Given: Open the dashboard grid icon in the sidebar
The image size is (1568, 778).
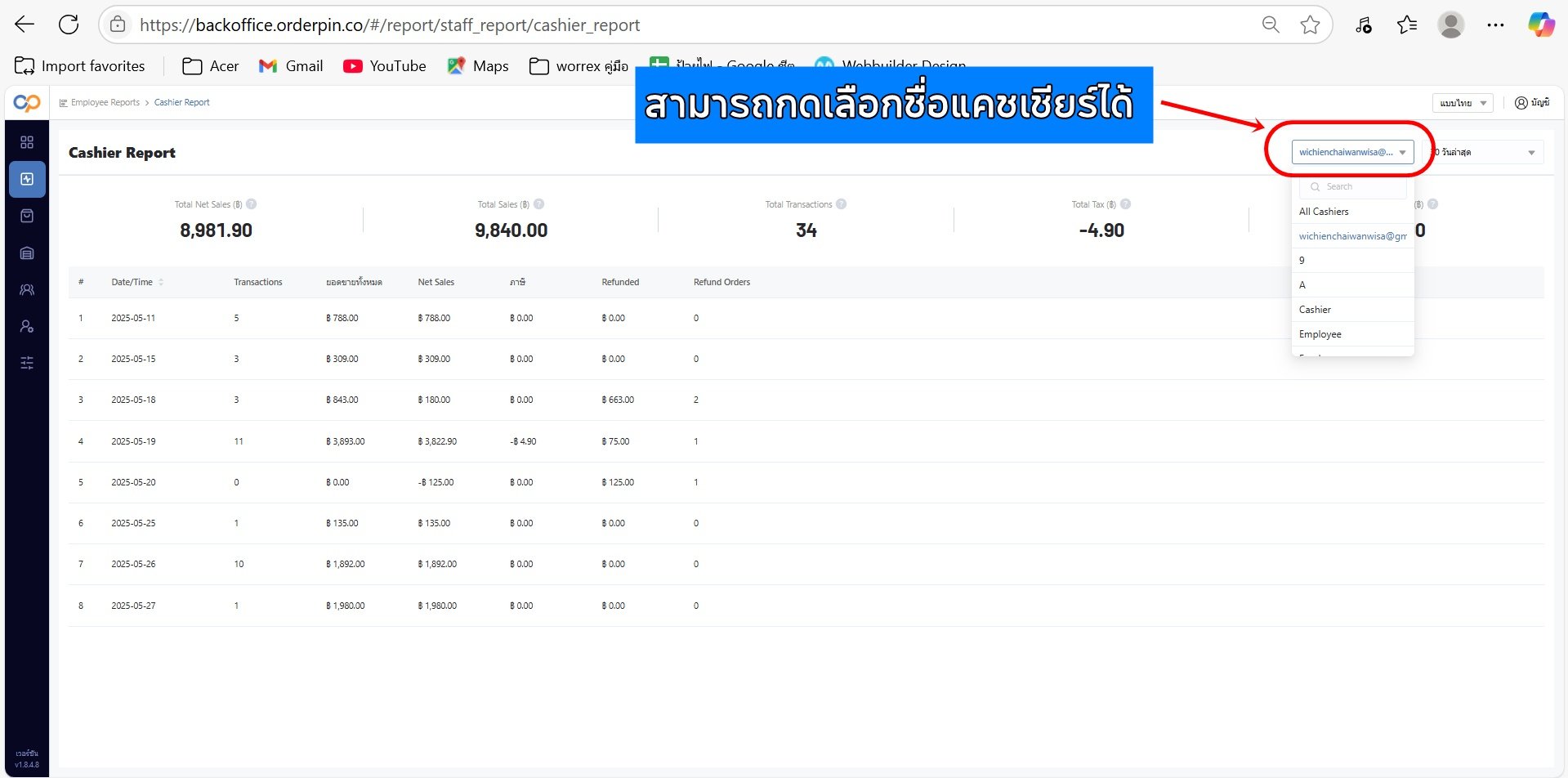Looking at the screenshot, I should [27, 142].
